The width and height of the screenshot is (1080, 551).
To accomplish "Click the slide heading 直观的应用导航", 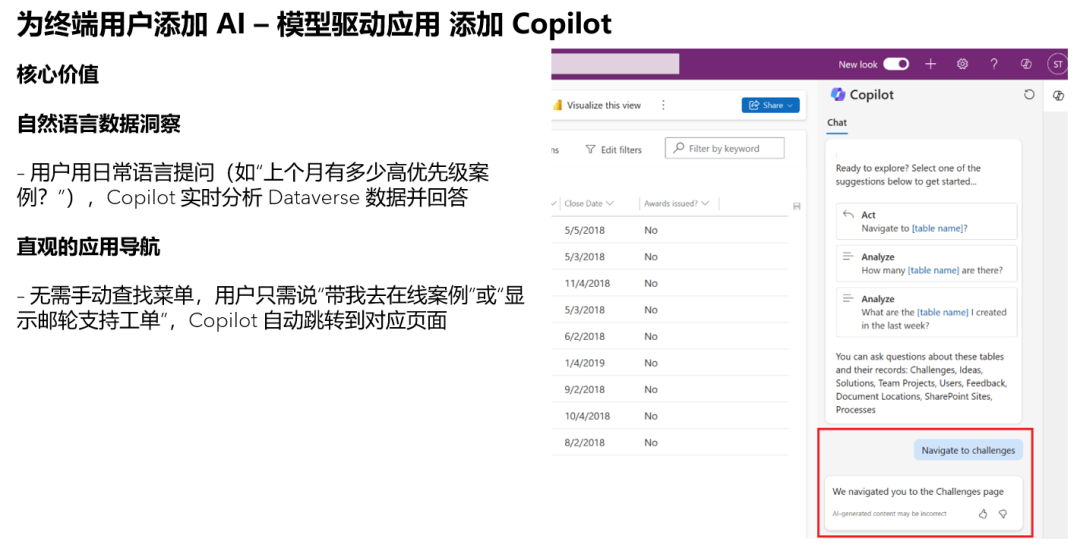I will click(88, 247).
